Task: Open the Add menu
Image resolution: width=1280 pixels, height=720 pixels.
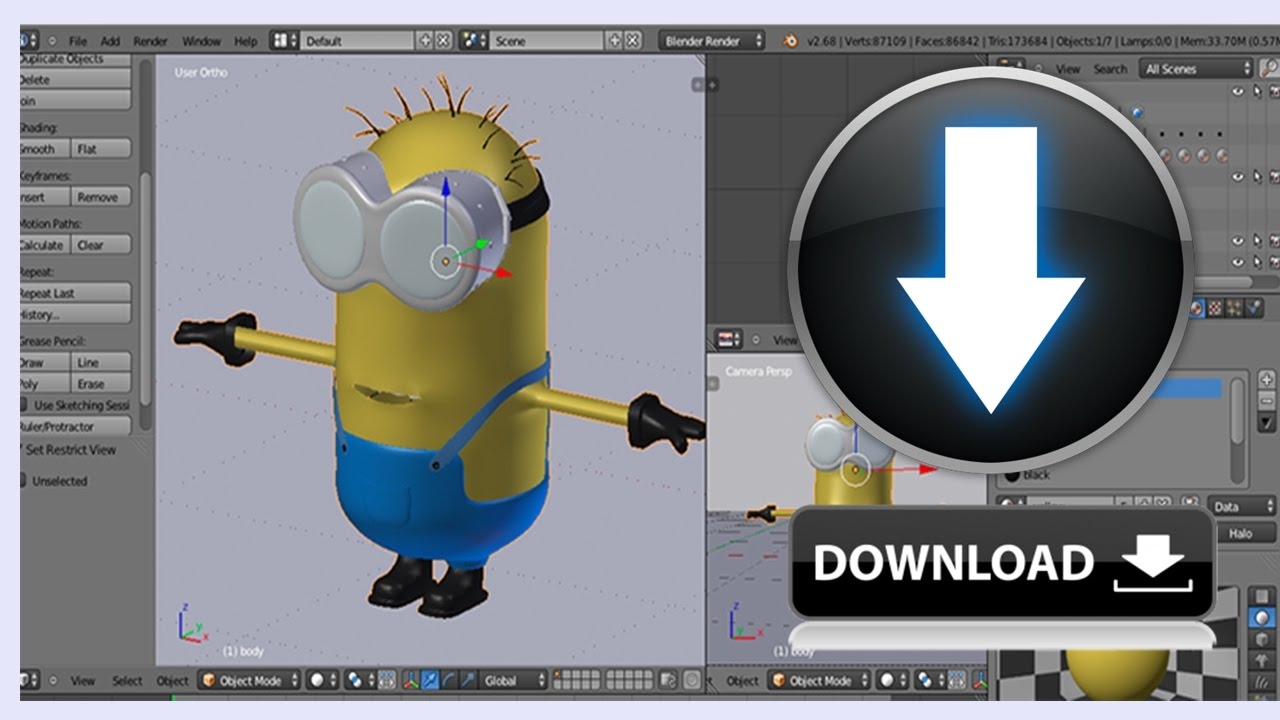Action: click(x=110, y=41)
